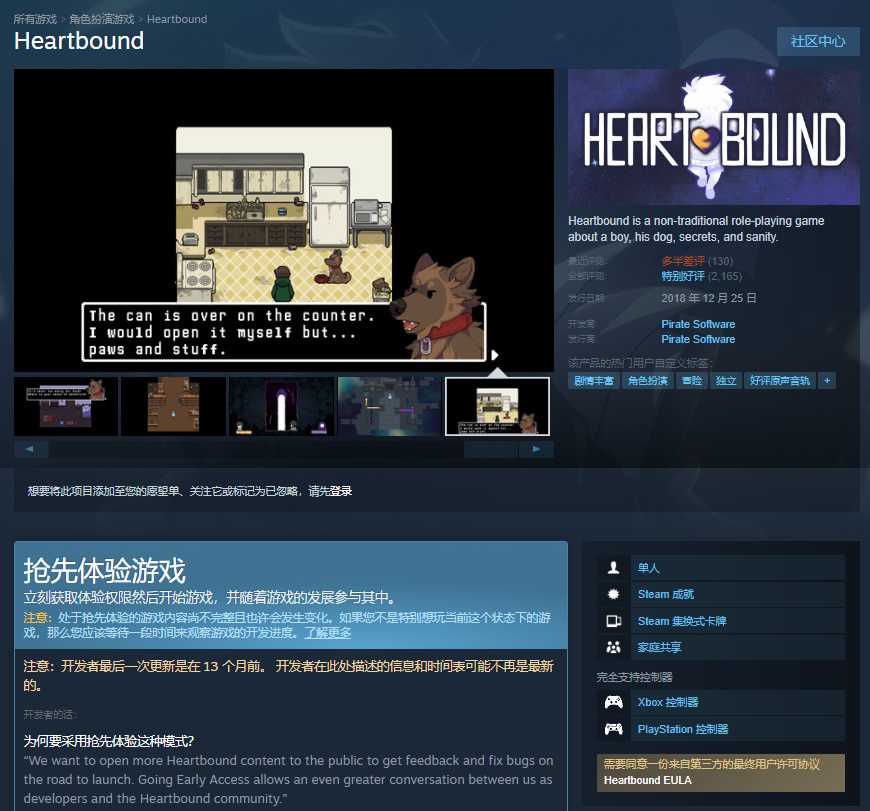870x811 pixels.
Task: Open 角色扮演游戏 in the breadcrumb
Action: click(102, 19)
